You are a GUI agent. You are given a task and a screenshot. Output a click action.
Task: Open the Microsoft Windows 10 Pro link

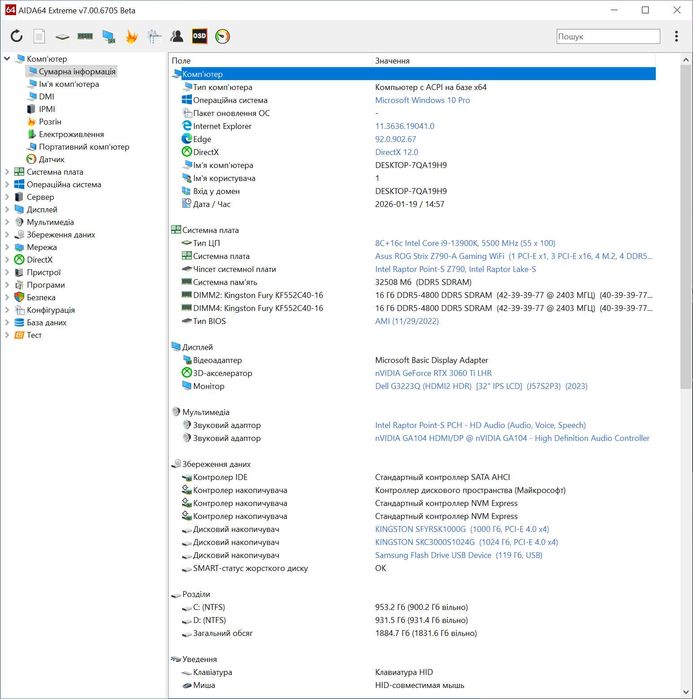422,100
